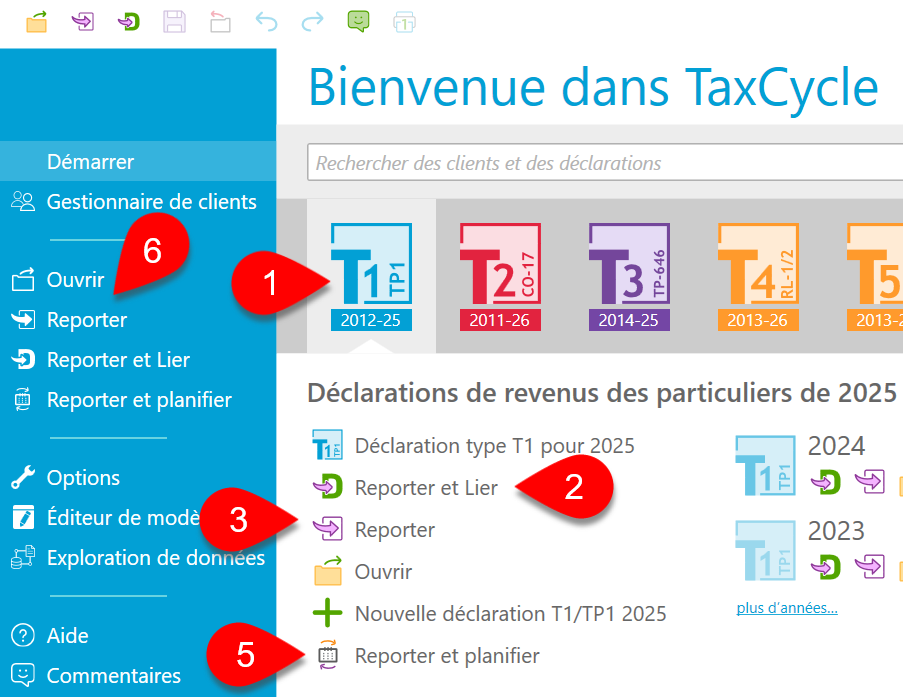Click the green smiley feedback toolbar icon
The width and height of the screenshot is (903, 697).
click(x=358, y=22)
